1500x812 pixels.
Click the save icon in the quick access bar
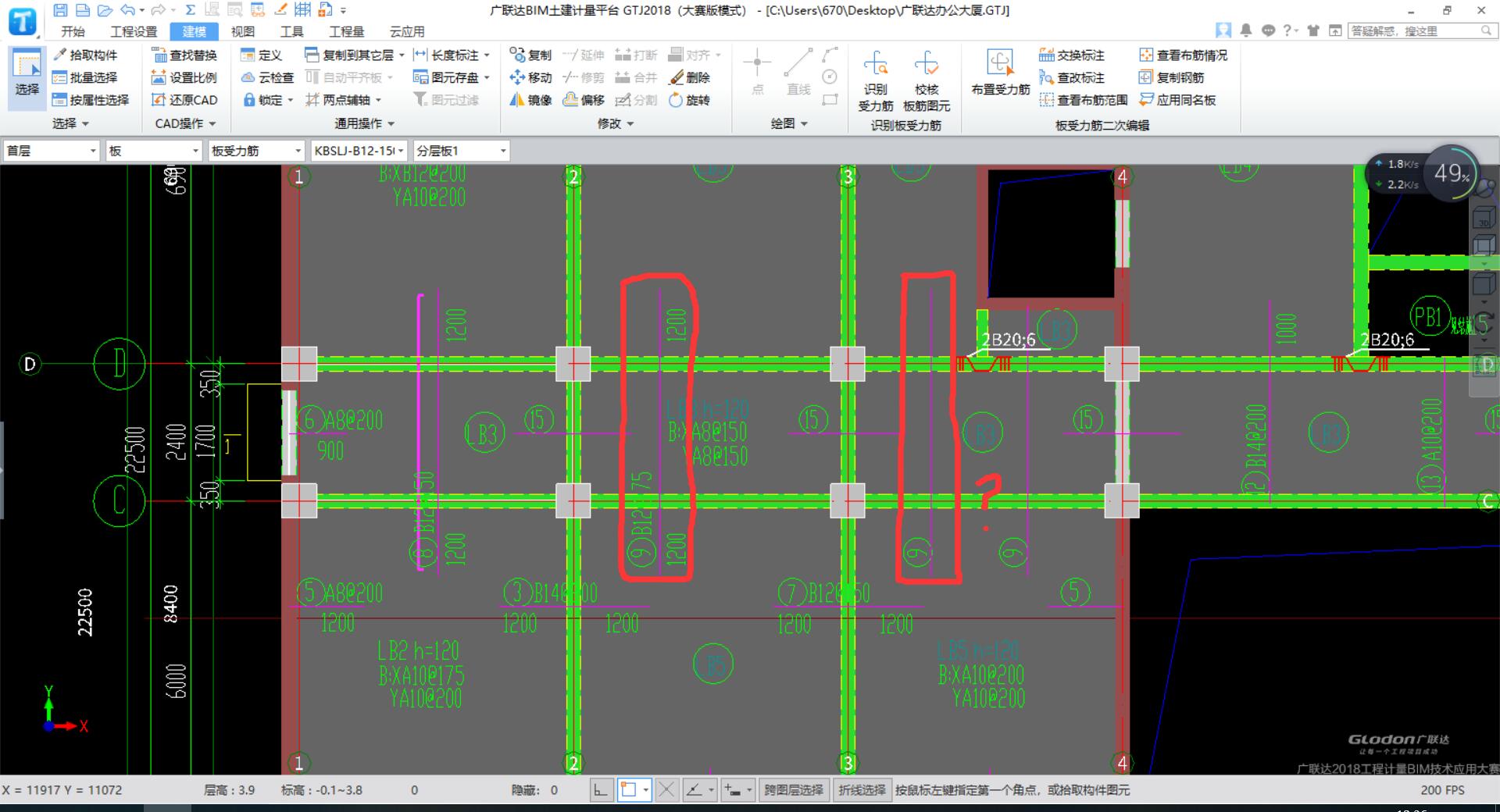click(x=61, y=10)
